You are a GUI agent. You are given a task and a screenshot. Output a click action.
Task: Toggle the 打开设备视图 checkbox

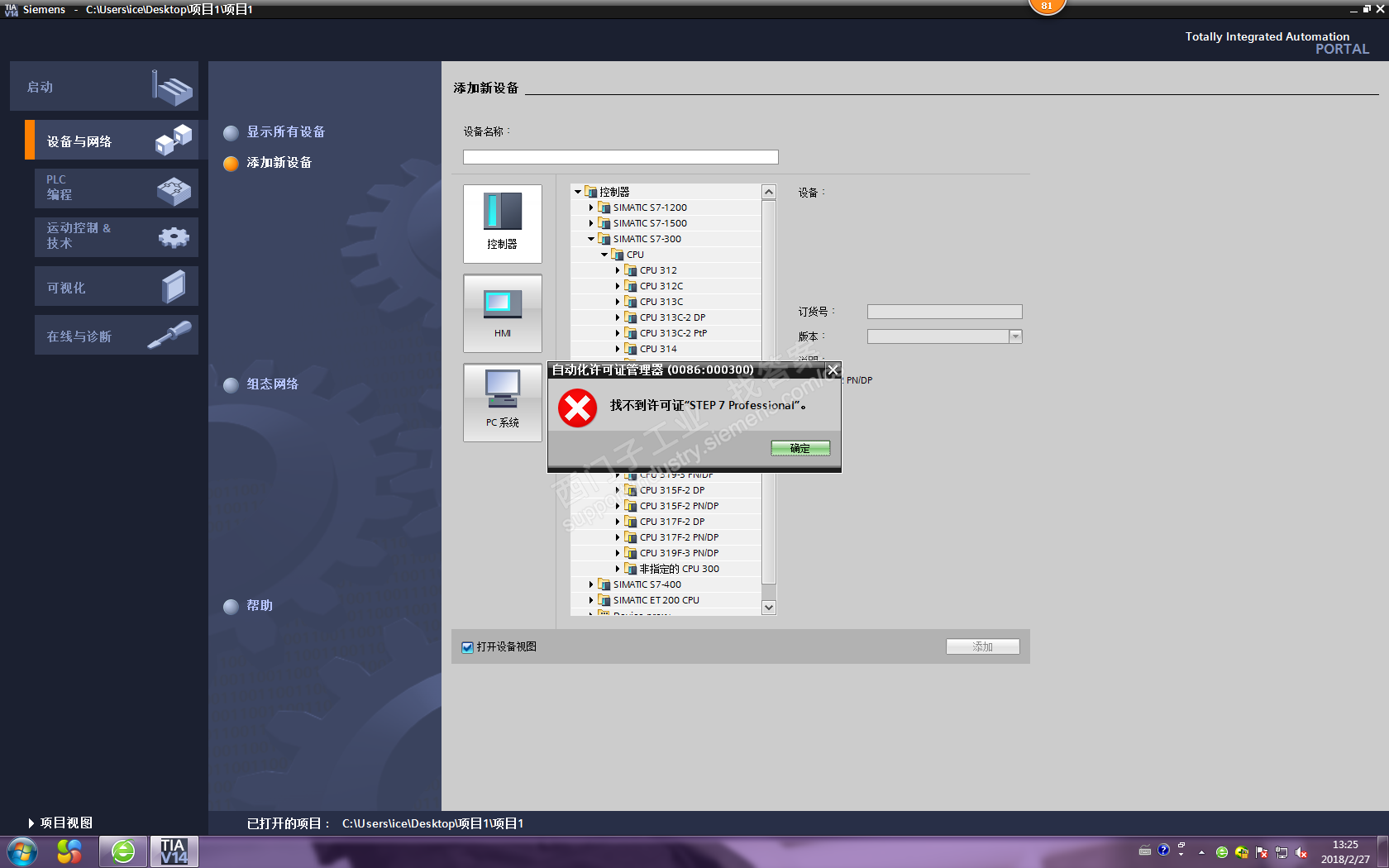(468, 647)
